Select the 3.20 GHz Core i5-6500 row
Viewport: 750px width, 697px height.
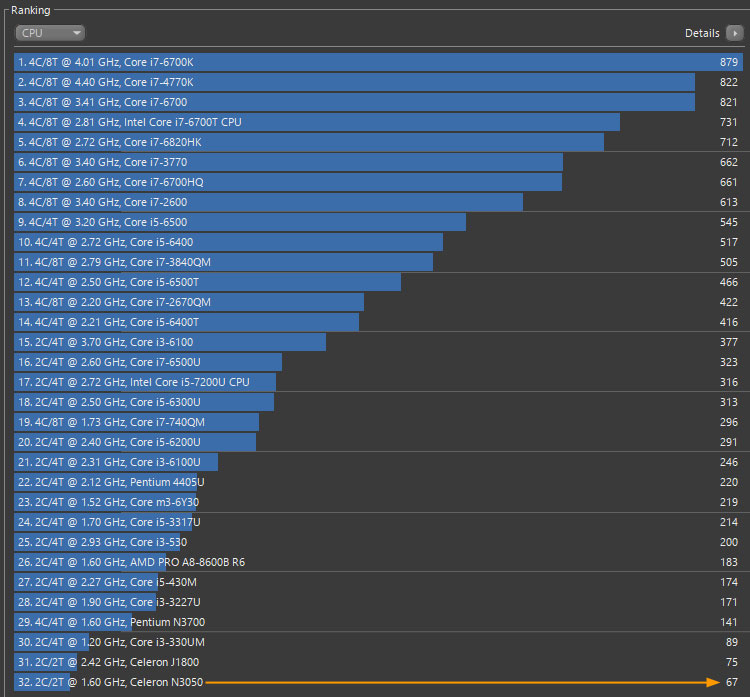378,222
